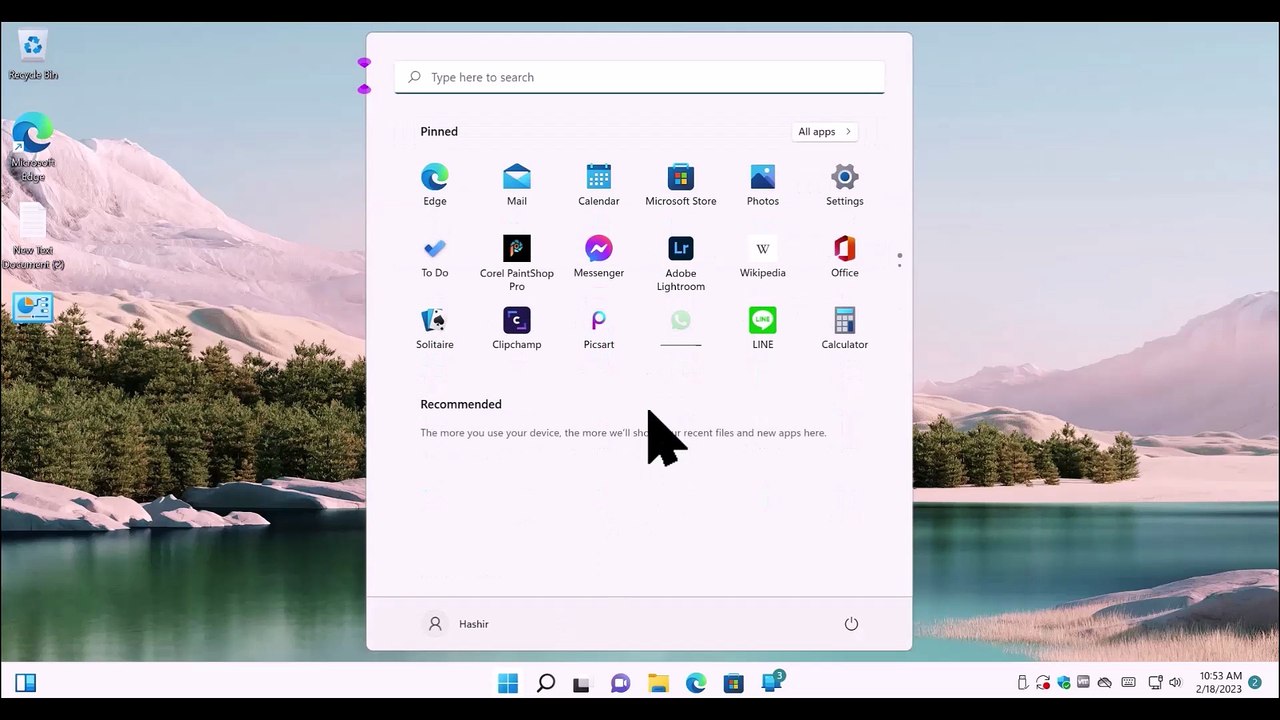
Task: Open the Photos app
Action: tap(762, 185)
